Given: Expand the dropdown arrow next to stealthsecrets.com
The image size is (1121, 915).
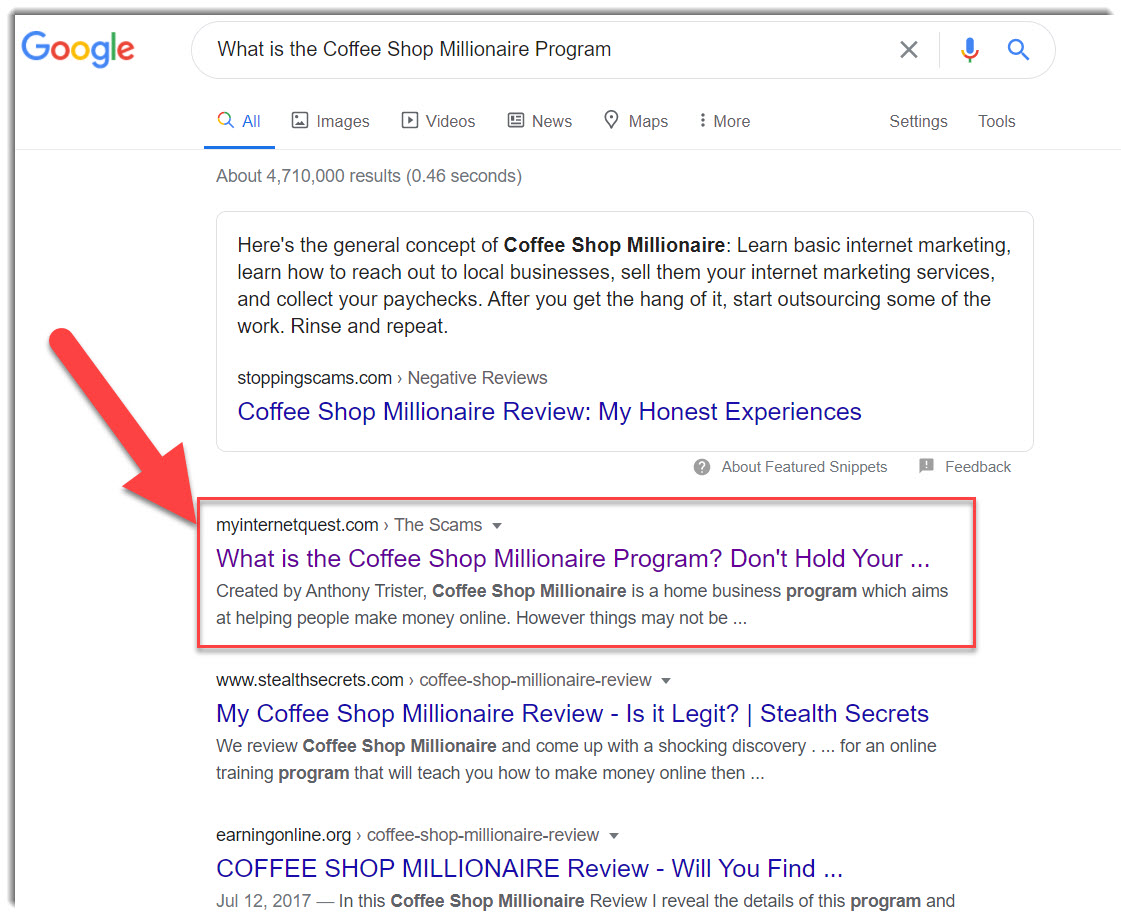Looking at the screenshot, I should 666,681.
